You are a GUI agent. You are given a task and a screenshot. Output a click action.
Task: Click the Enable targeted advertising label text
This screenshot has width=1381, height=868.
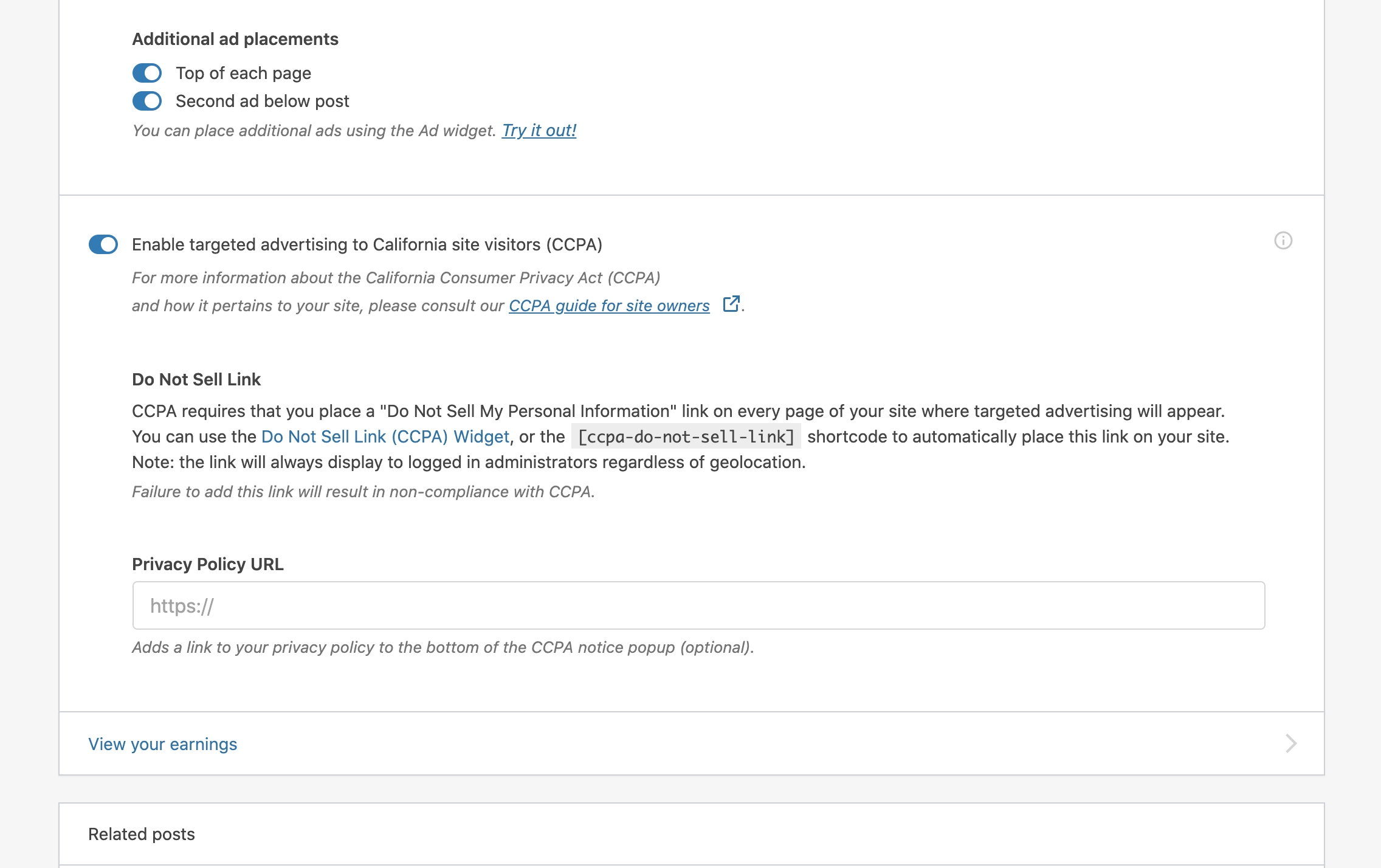pyautogui.click(x=367, y=244)
